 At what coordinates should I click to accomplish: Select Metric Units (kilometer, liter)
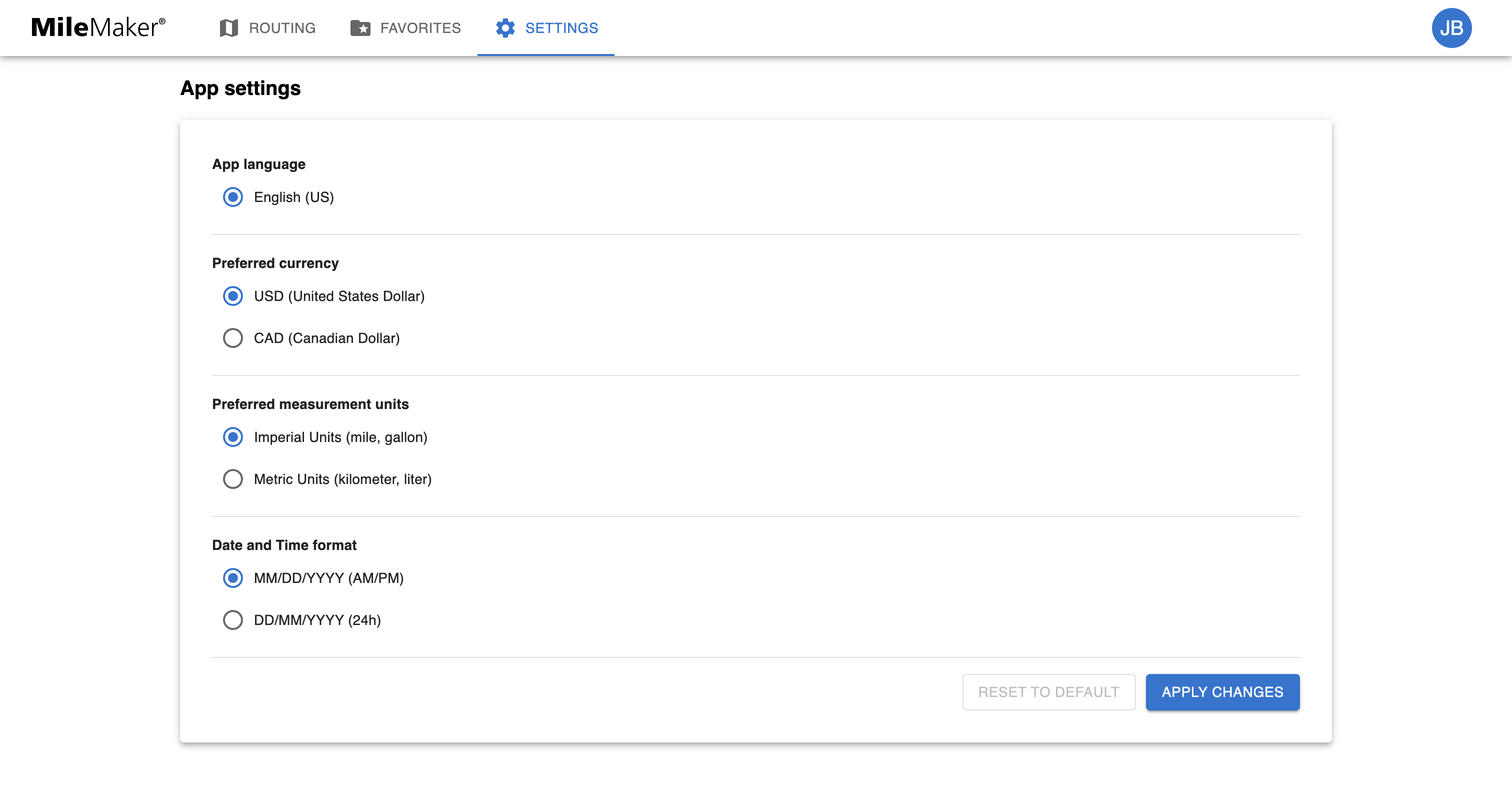pos(233,479)
